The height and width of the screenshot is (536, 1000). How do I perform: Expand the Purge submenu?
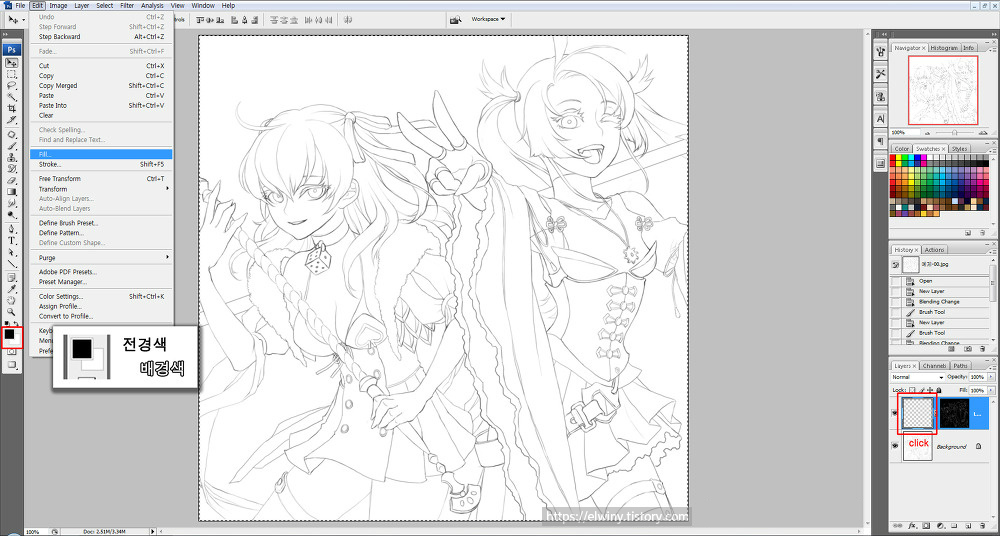(101, 258)
